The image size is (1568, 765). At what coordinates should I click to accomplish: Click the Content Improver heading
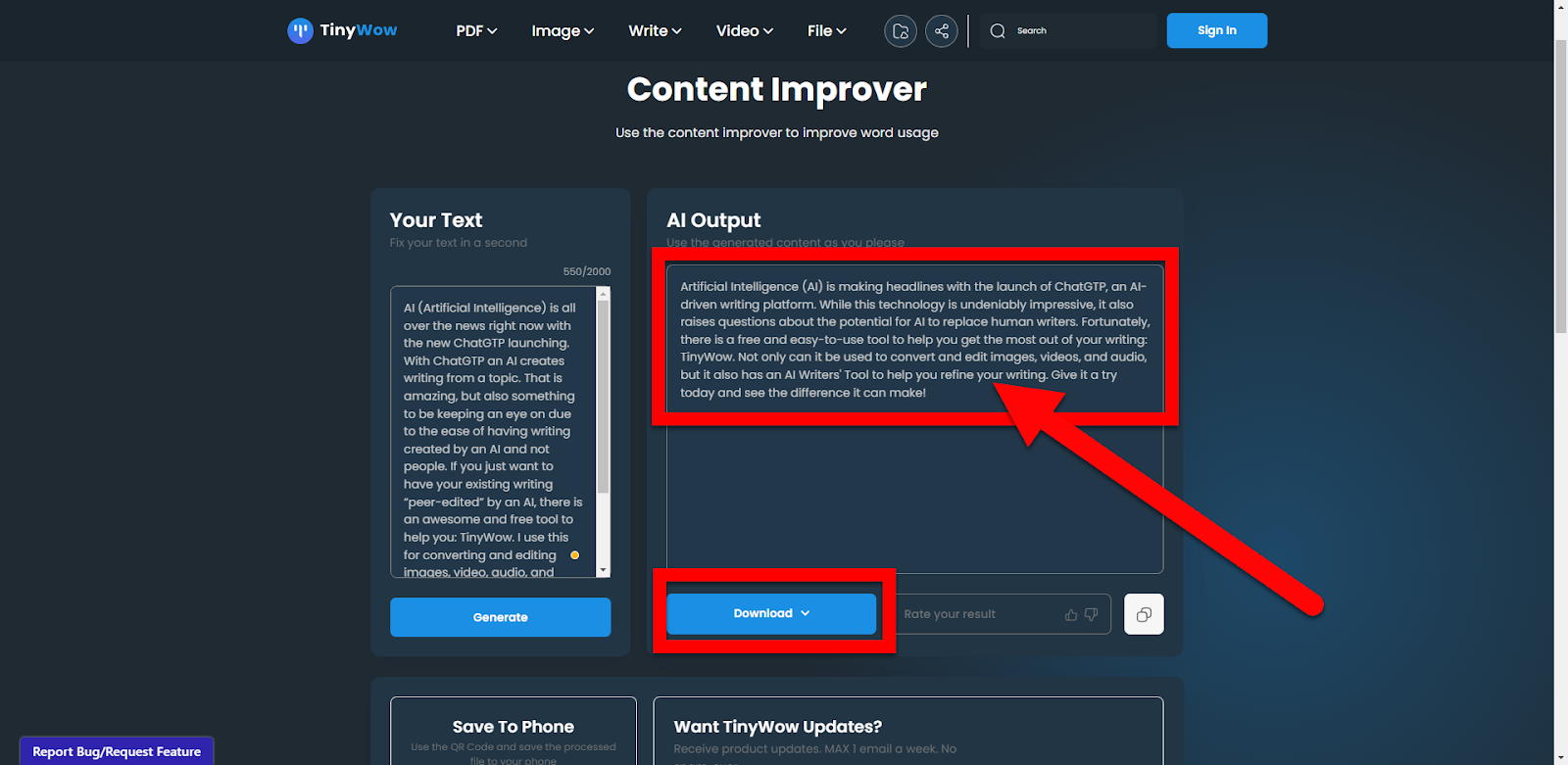click(776, 89)
